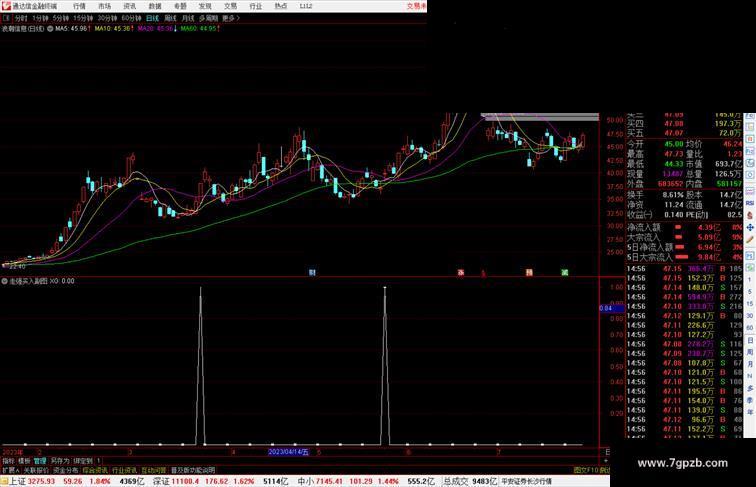Expand the 更多 periods chevron
The height and width of the screenshot is (487, 756).
tap(231, 18)
